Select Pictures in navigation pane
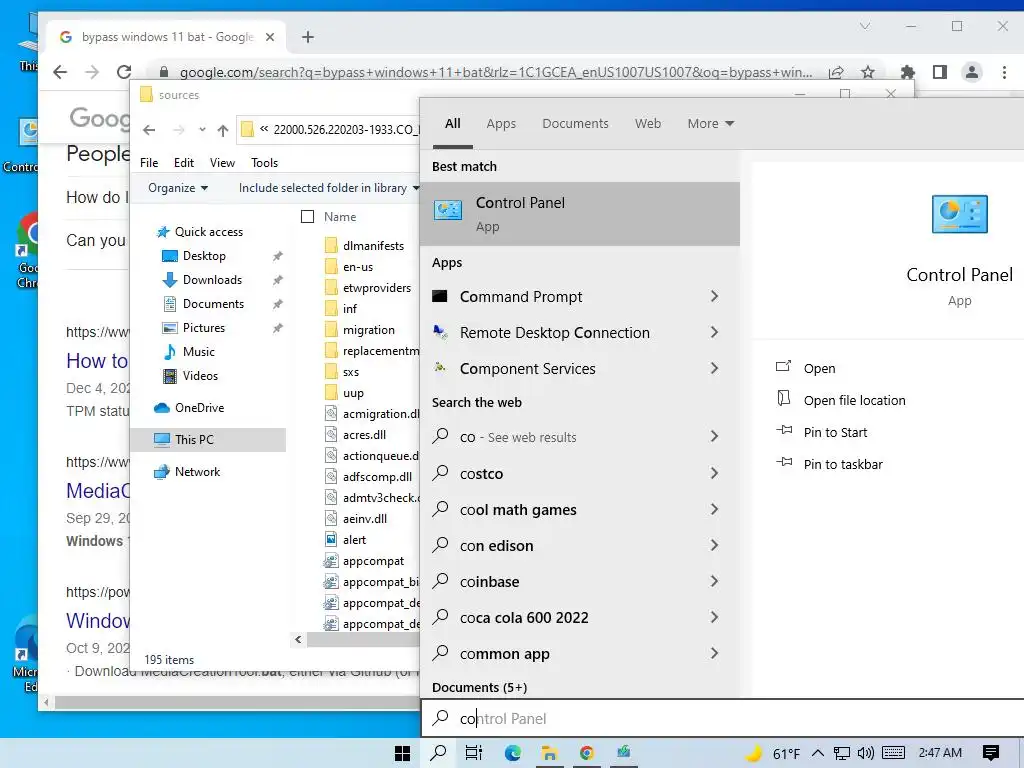Screen dimensions: 1024x768 (203, 328)
